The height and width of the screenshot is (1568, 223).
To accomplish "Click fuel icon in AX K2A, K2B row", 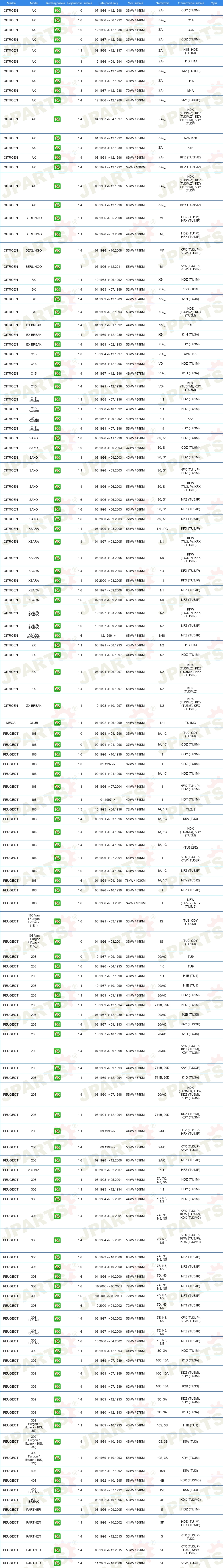I will [57, 138].
